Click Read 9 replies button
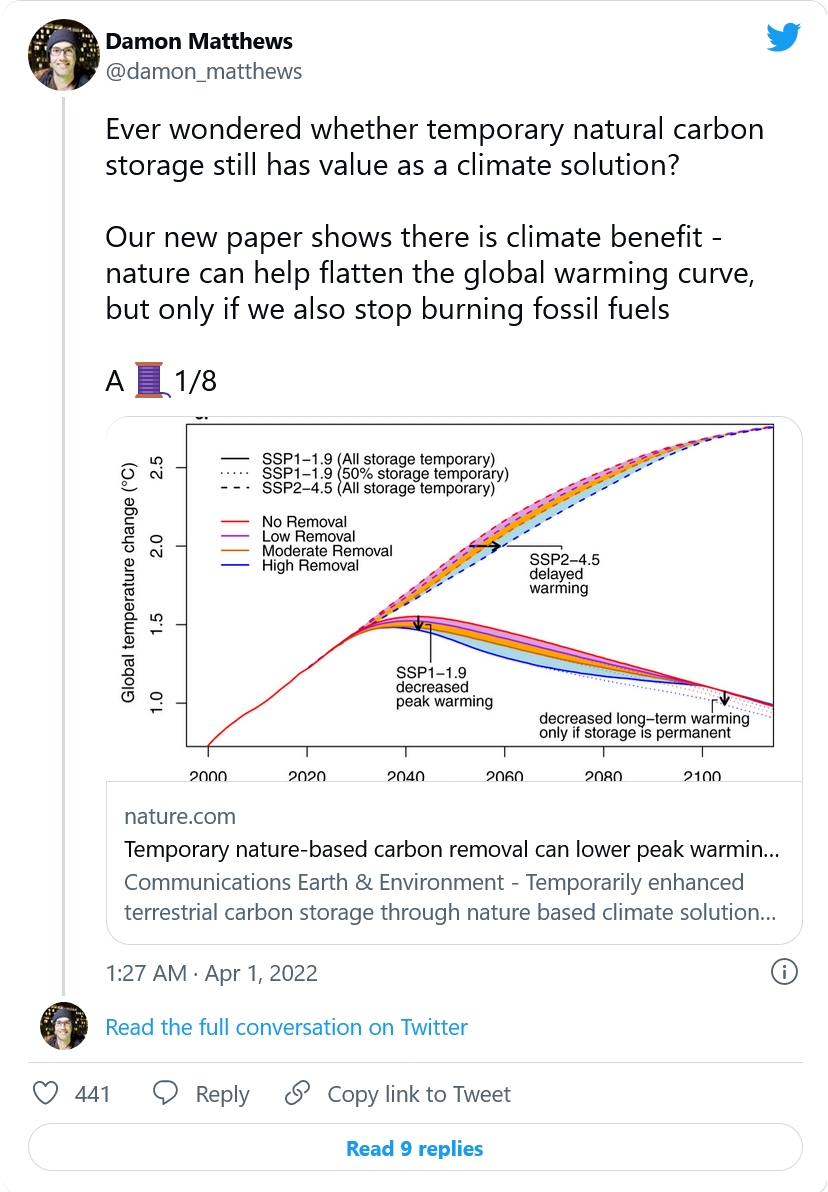Viewport: 828px width, 1192px height. (415, 1148)
